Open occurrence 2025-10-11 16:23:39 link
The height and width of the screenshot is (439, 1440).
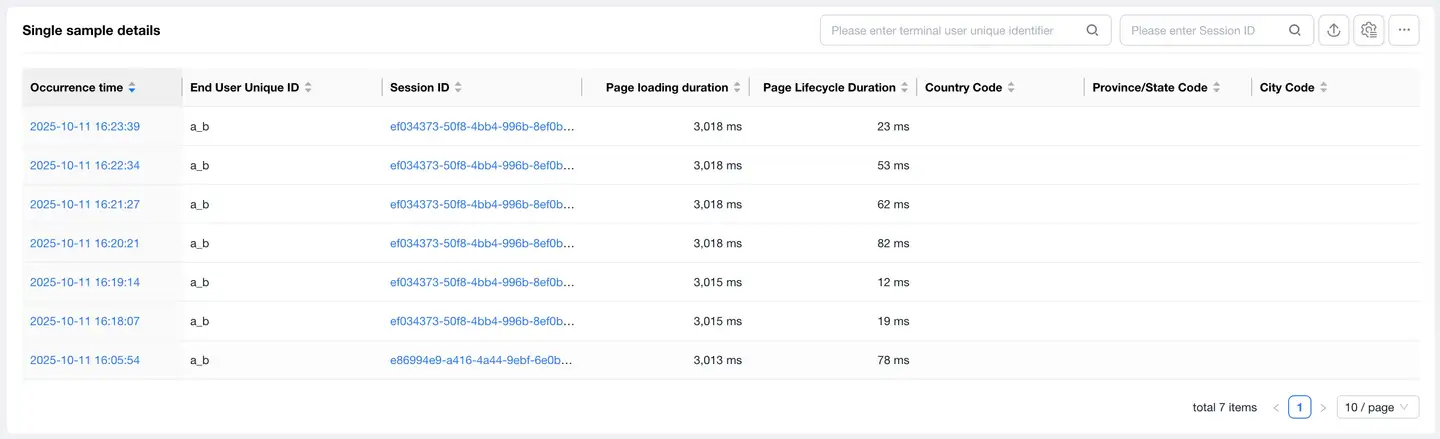coord(85,127)
